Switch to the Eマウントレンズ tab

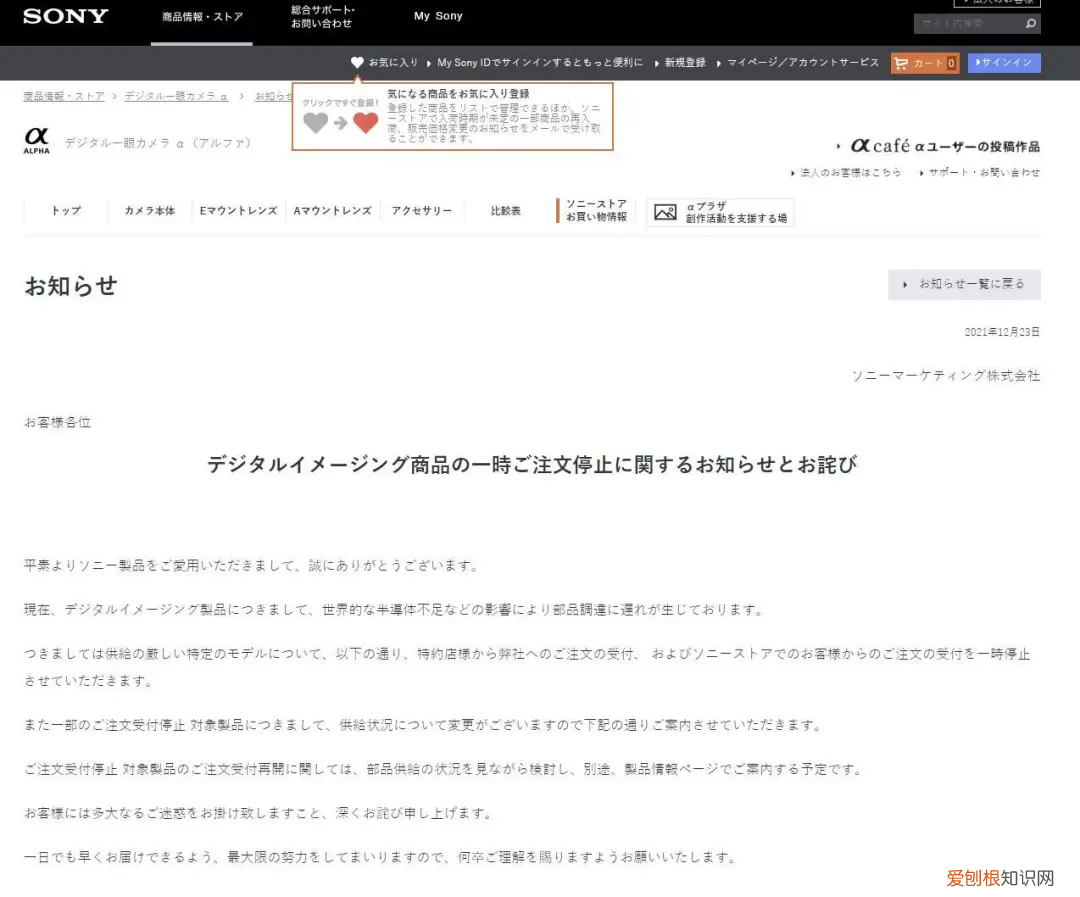237,211
